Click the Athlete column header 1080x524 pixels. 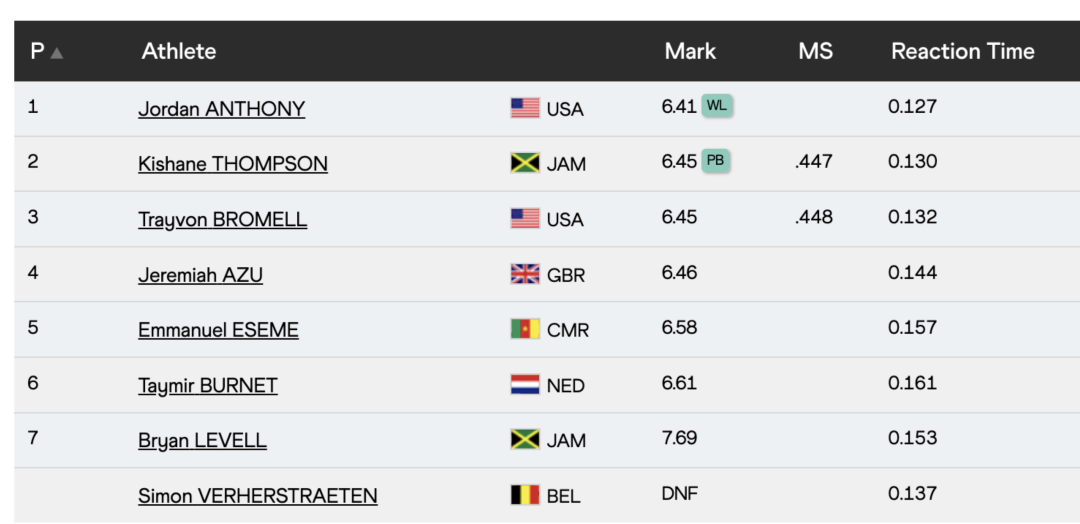point(178,51)
